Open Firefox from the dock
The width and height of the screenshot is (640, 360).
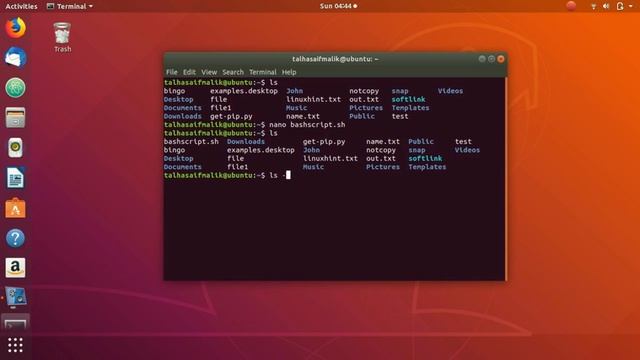(16, 28)
